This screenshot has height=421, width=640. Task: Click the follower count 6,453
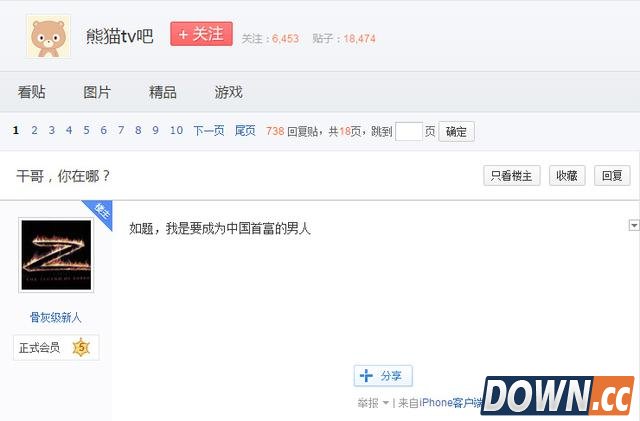[286, 39]
